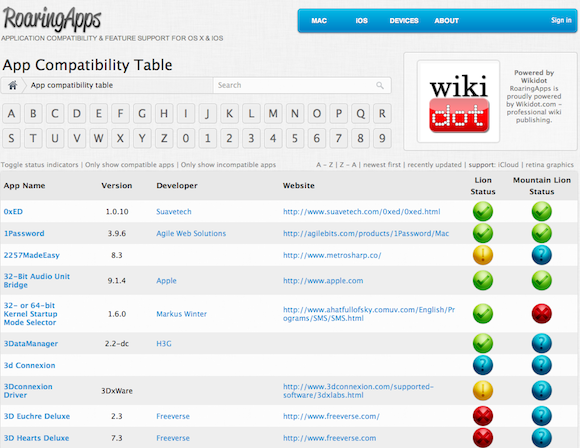Click the yellow warning icon for 2257MadeEasy

[x=483, y=255]
